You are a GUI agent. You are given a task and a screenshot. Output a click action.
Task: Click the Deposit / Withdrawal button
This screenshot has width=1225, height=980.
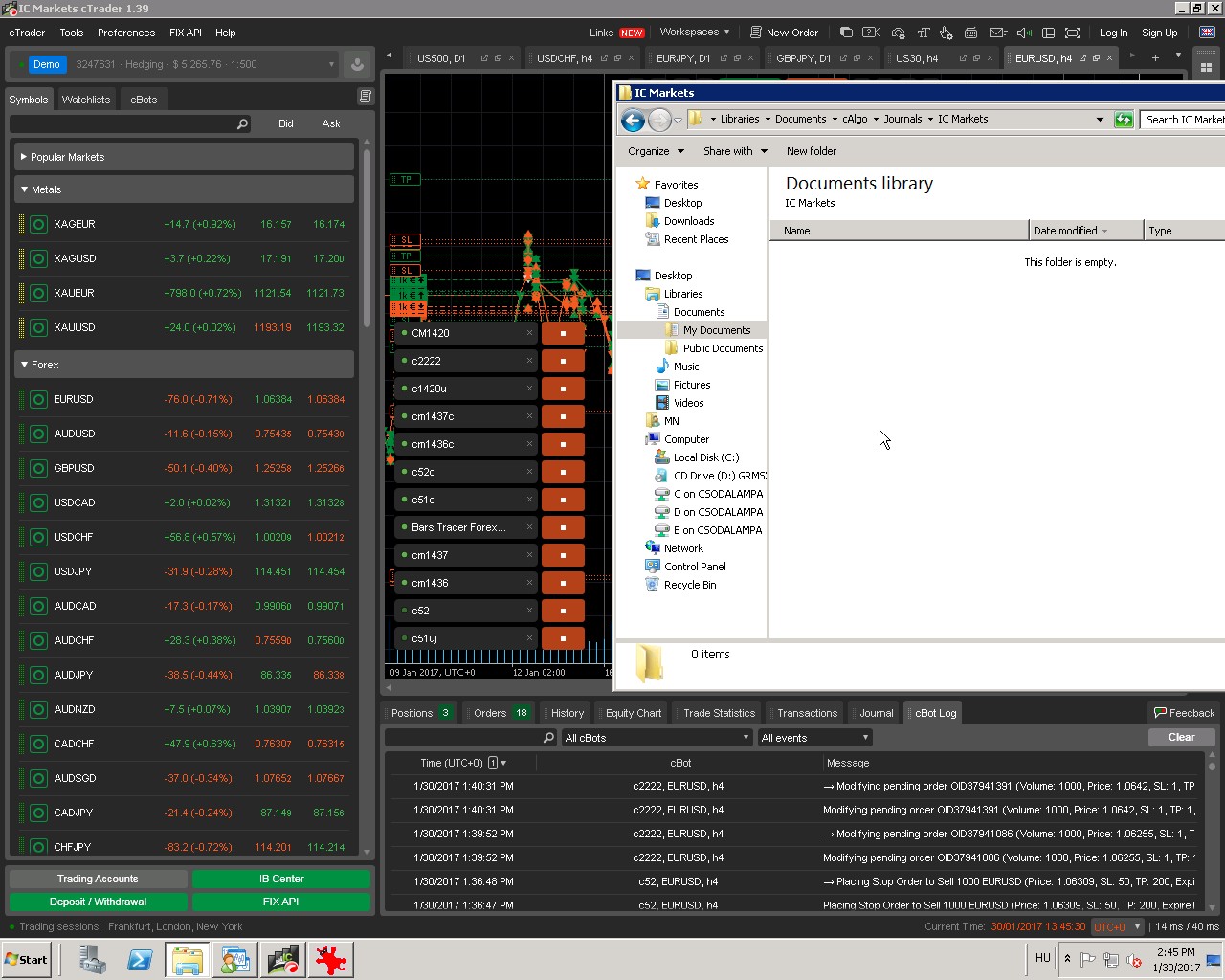pyautogui.click(x=98, y=902)
